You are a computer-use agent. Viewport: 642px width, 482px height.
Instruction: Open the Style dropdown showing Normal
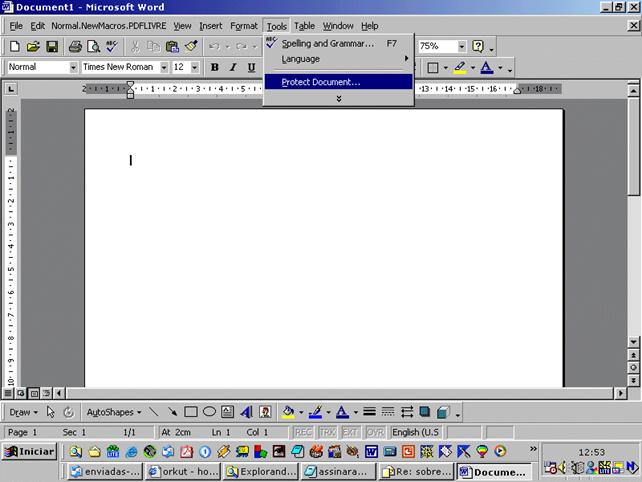[73, 67]
